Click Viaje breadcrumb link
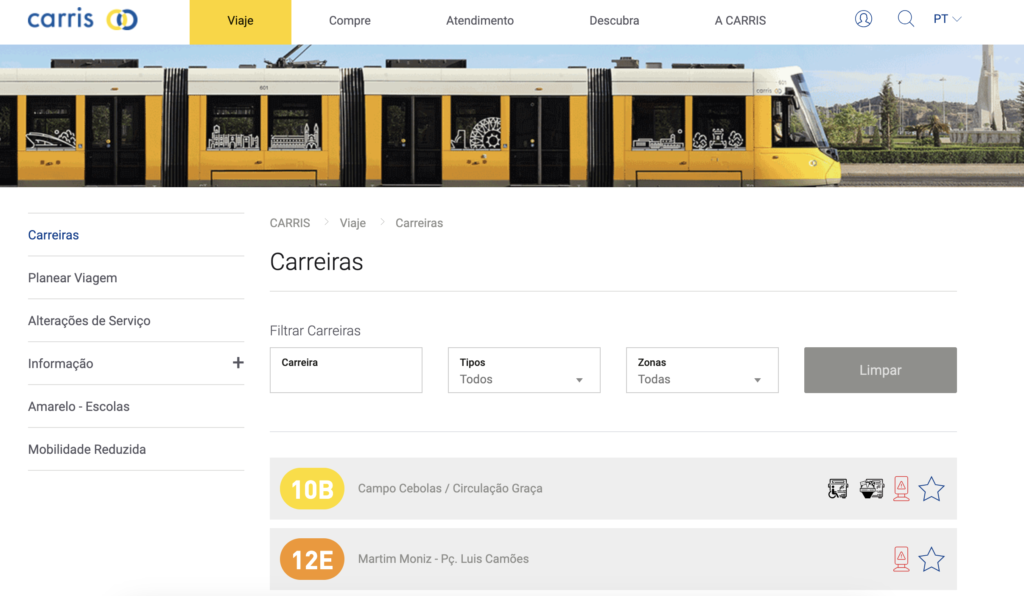 click(353, 223)
